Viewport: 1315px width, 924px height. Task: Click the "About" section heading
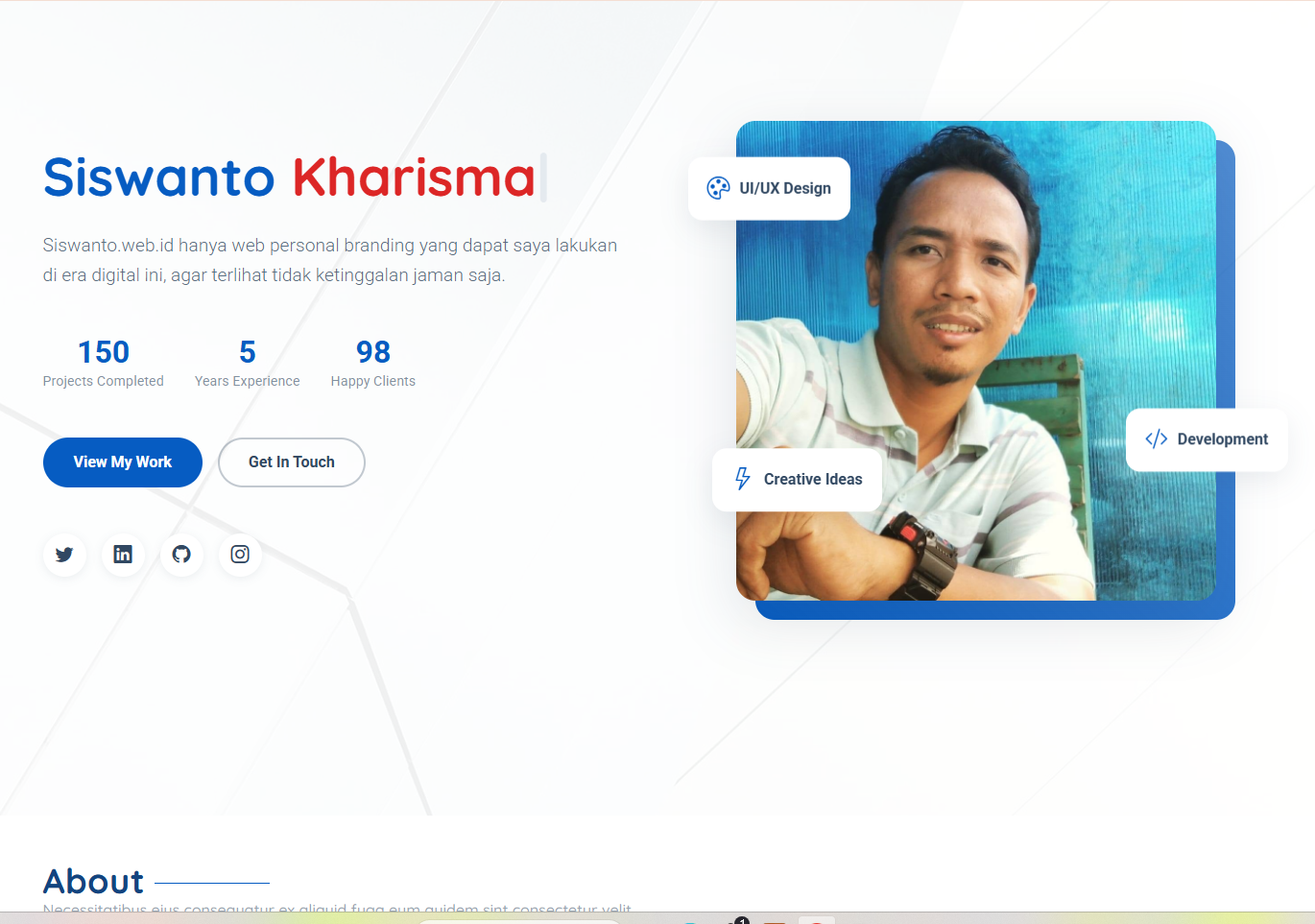[x=93, y=881]
